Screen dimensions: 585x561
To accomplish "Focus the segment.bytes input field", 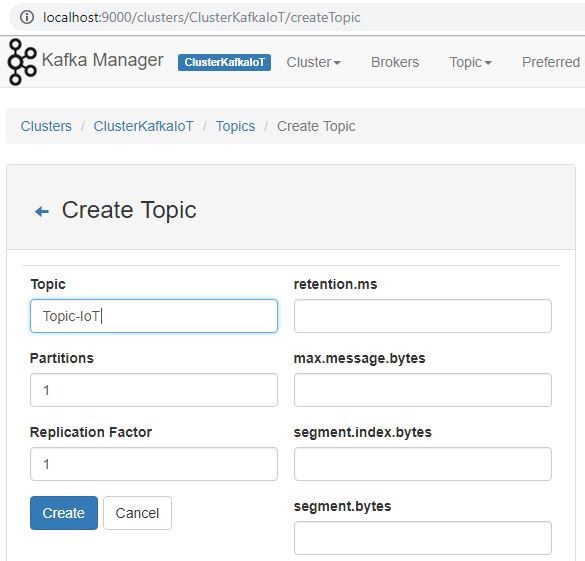I will pos(423,538).
